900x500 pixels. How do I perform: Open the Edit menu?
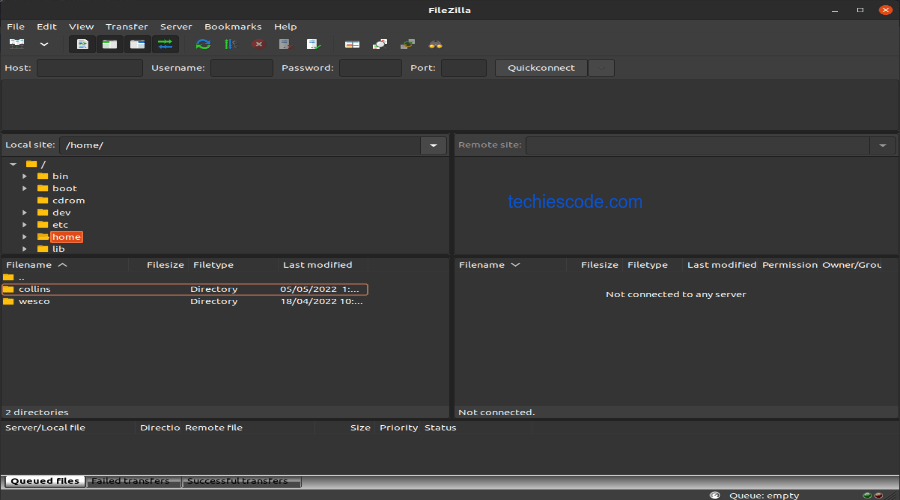(46, 26)
